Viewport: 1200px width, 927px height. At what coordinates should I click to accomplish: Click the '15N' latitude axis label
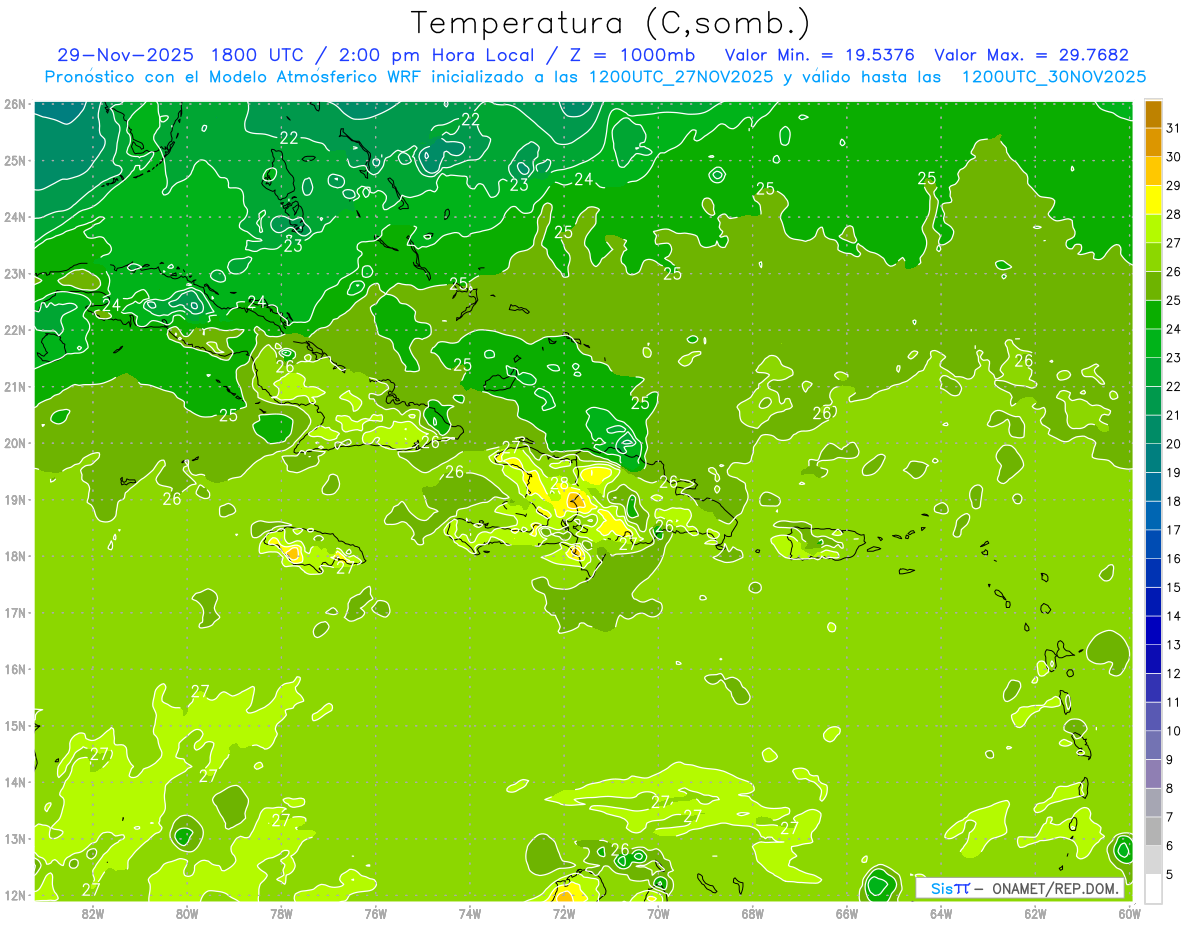[x=15, y=726]
